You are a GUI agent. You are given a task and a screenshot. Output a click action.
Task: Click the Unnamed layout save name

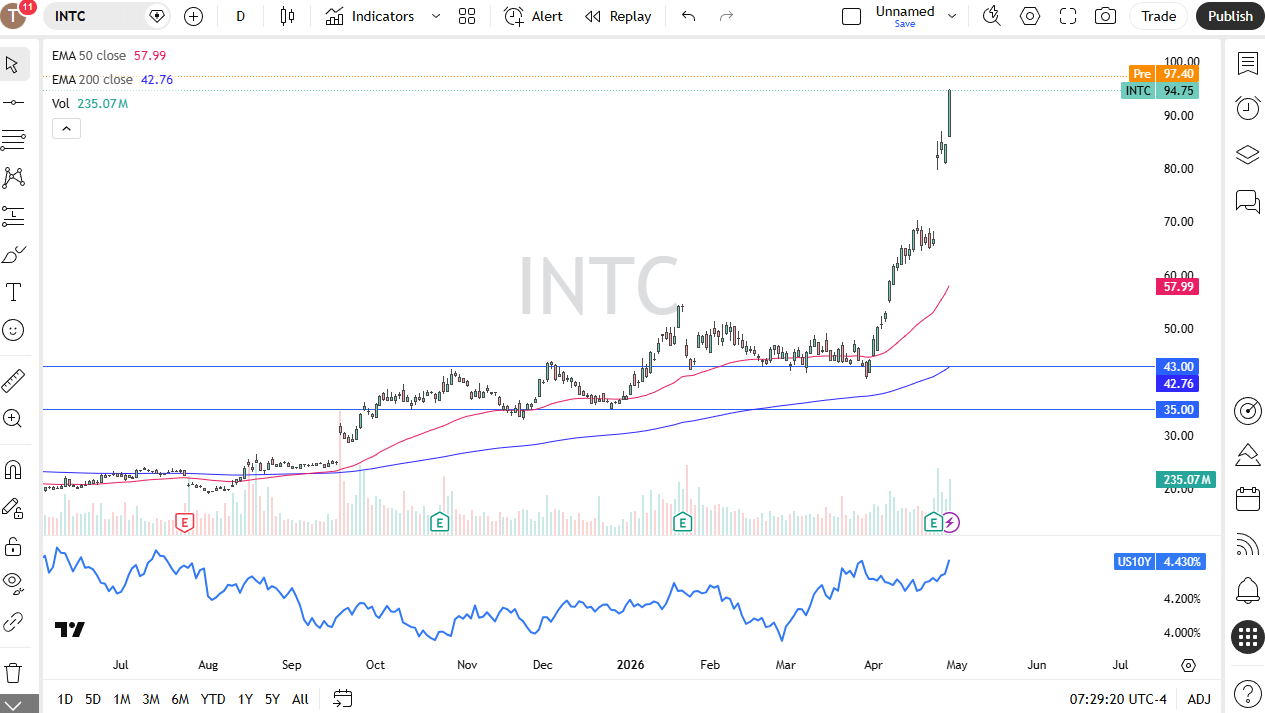point(905,12)
